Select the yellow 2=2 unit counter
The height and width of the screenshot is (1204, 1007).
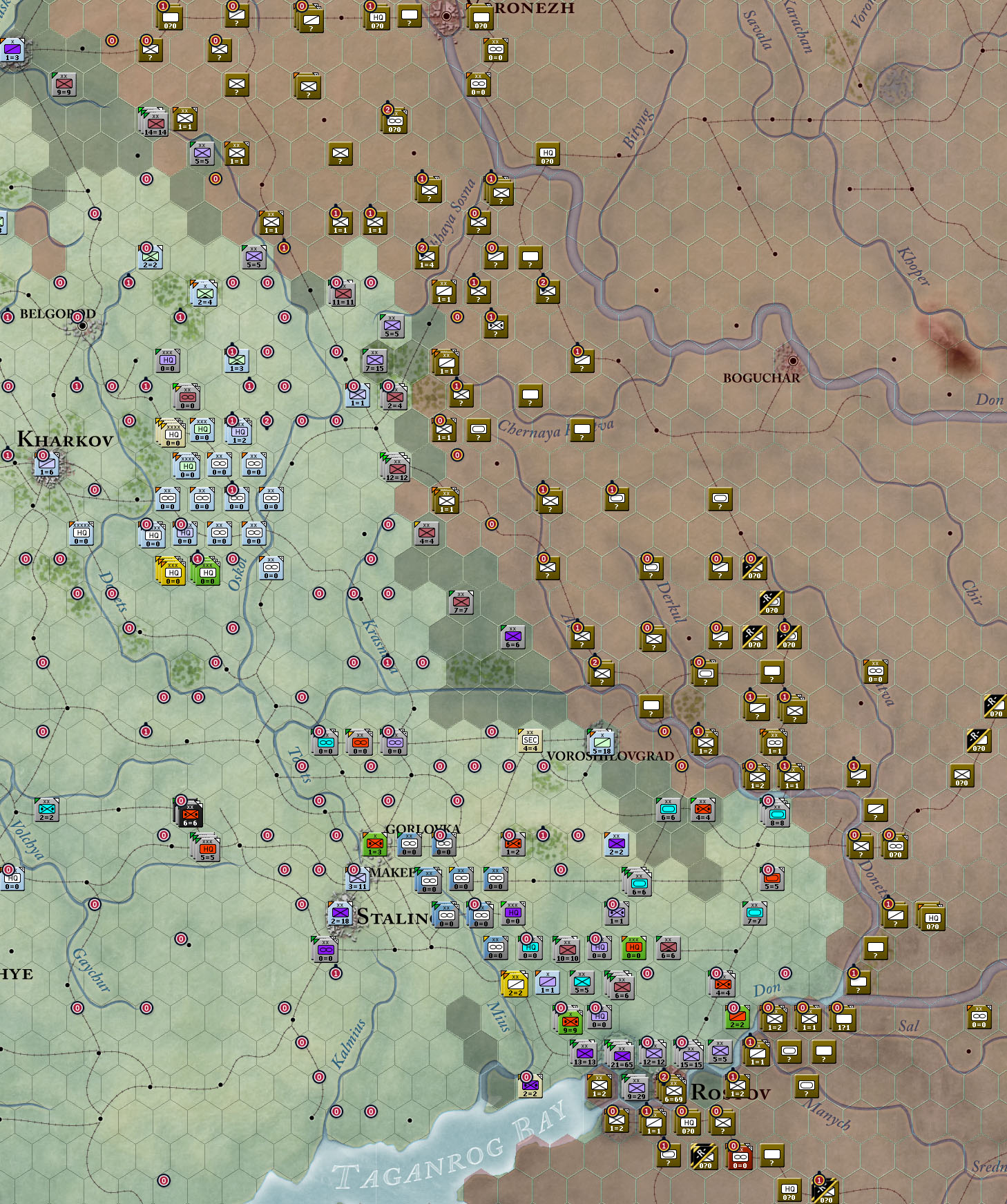[515, 984]
